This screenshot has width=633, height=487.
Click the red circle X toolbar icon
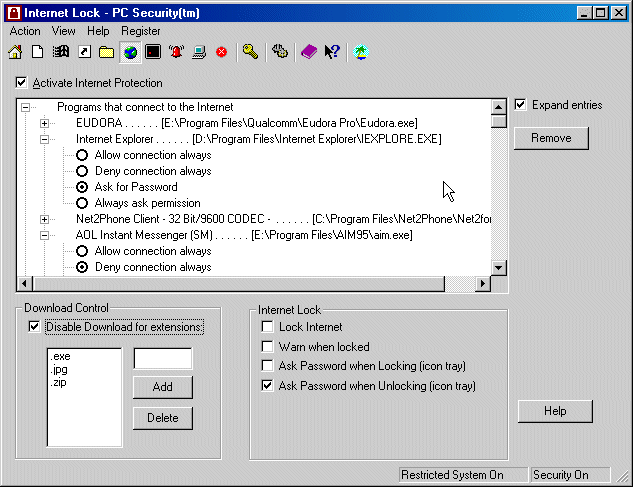[221, 52]
